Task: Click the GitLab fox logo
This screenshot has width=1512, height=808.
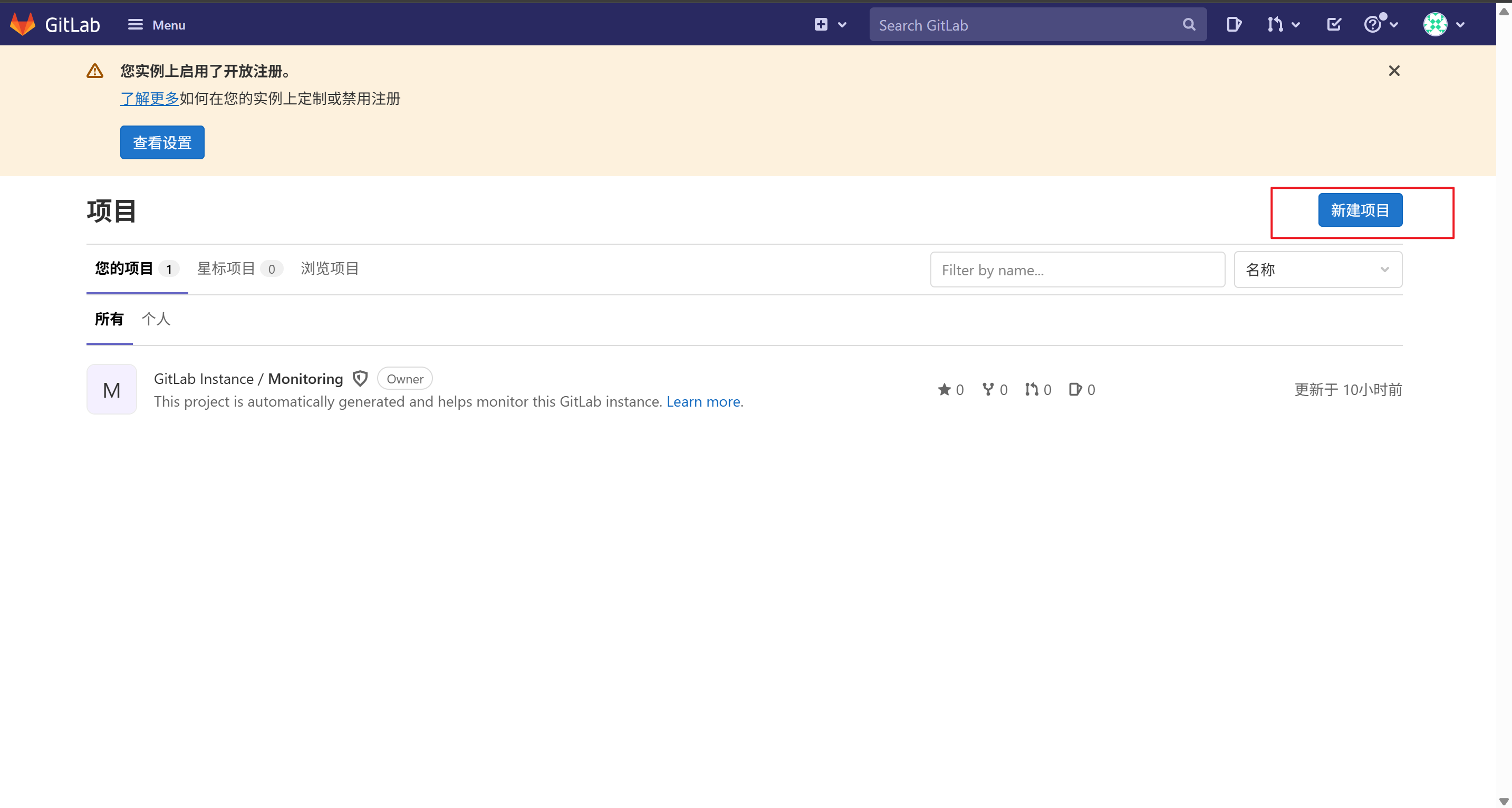Action: 23,24
